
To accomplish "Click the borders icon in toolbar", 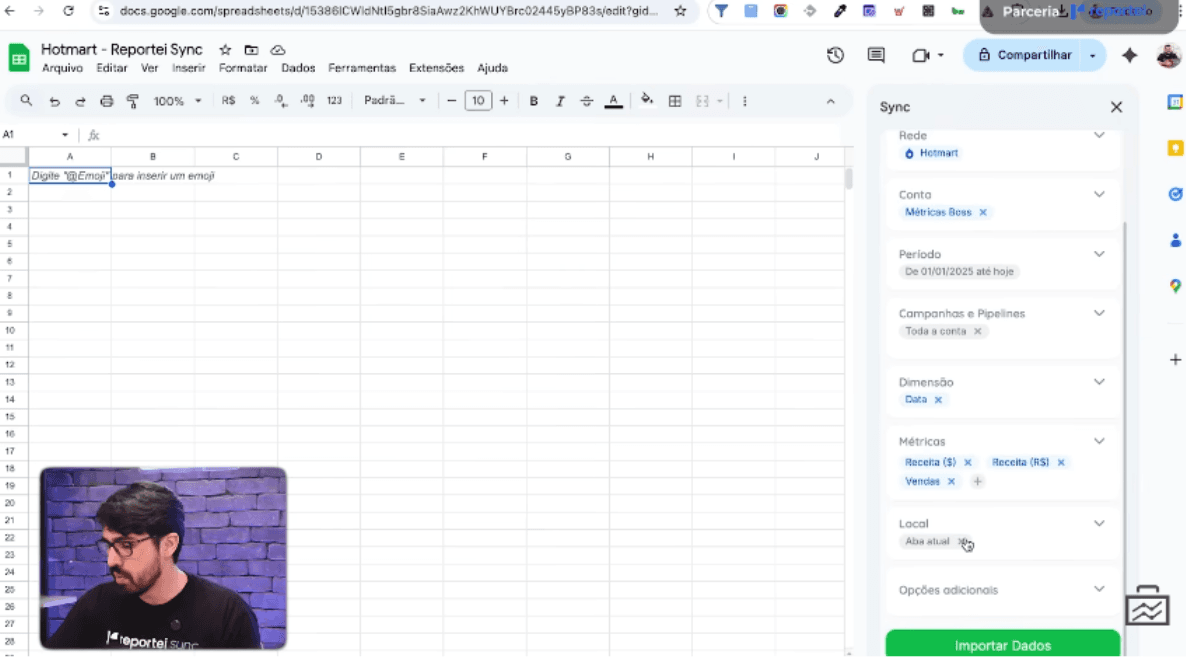I will click(x=675, y=101).
